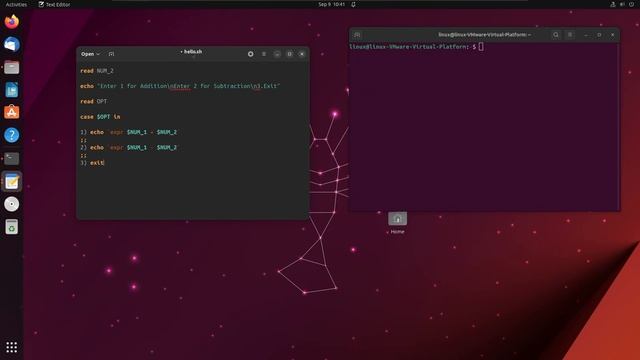Click round settings icon in Text Editor header
The image size is (640, 360).
pos(251,54)
